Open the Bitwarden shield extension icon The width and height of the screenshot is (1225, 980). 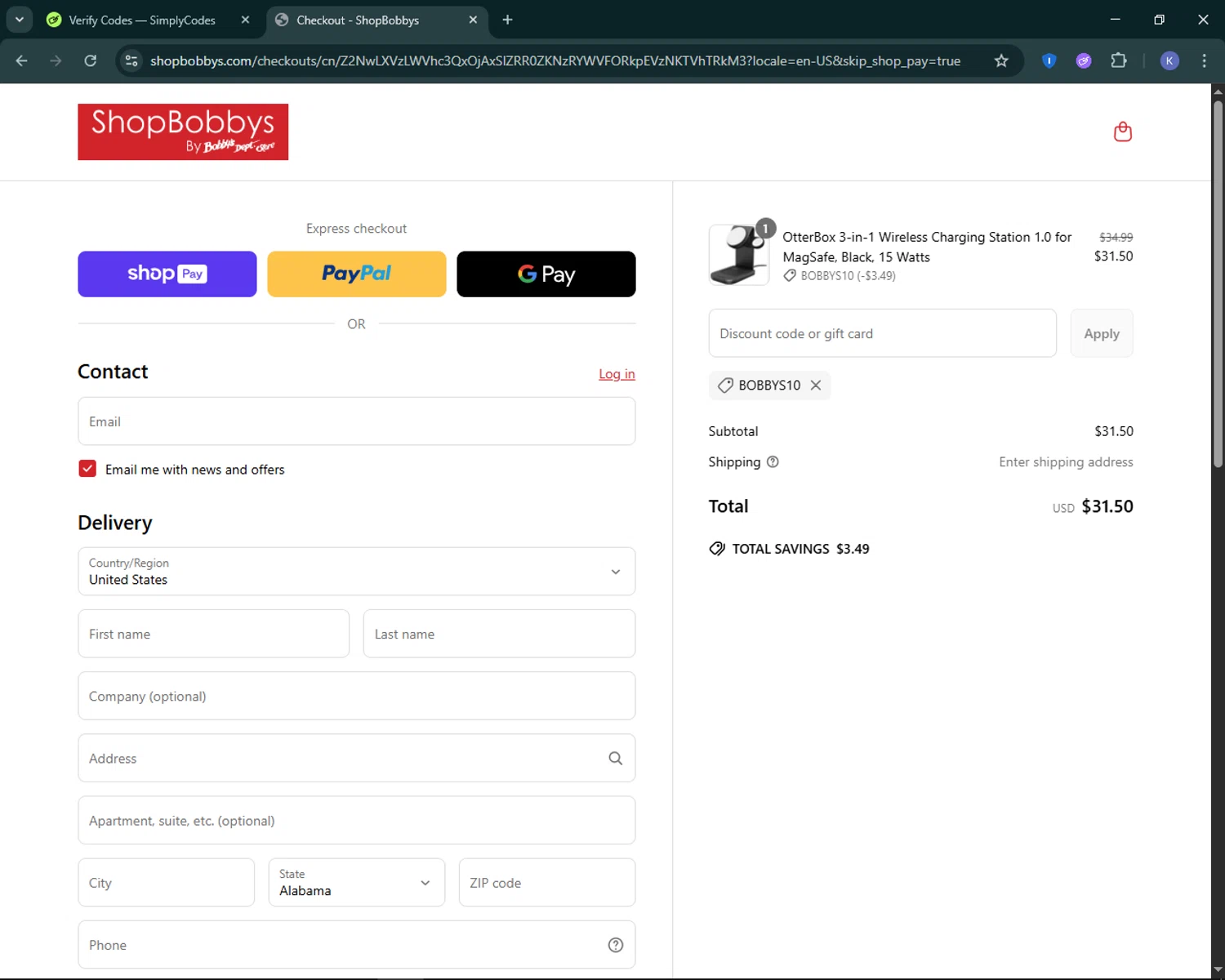click(x=1049, y=60)
